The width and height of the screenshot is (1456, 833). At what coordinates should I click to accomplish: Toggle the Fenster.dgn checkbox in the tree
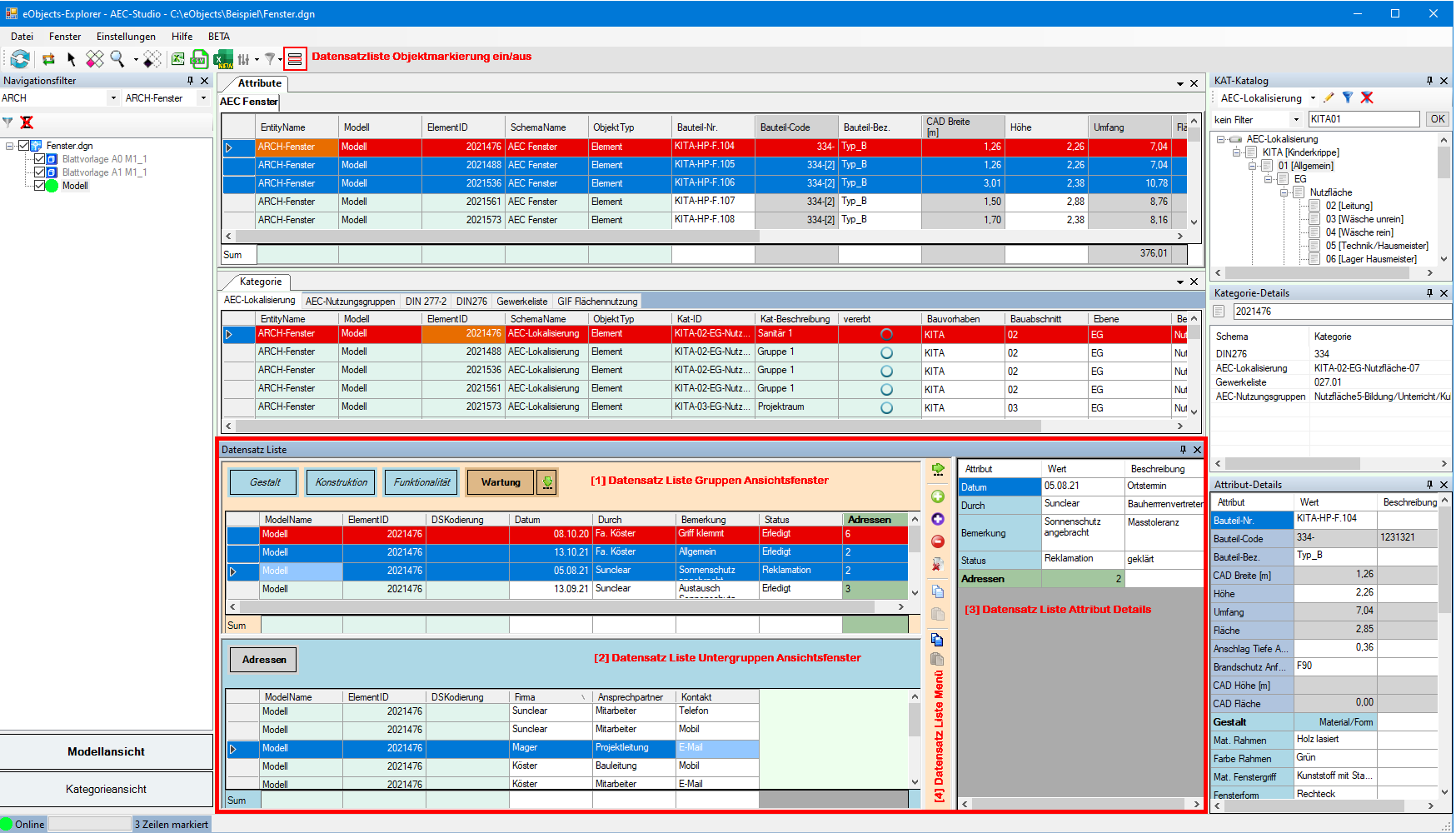[x=23, y=146]
